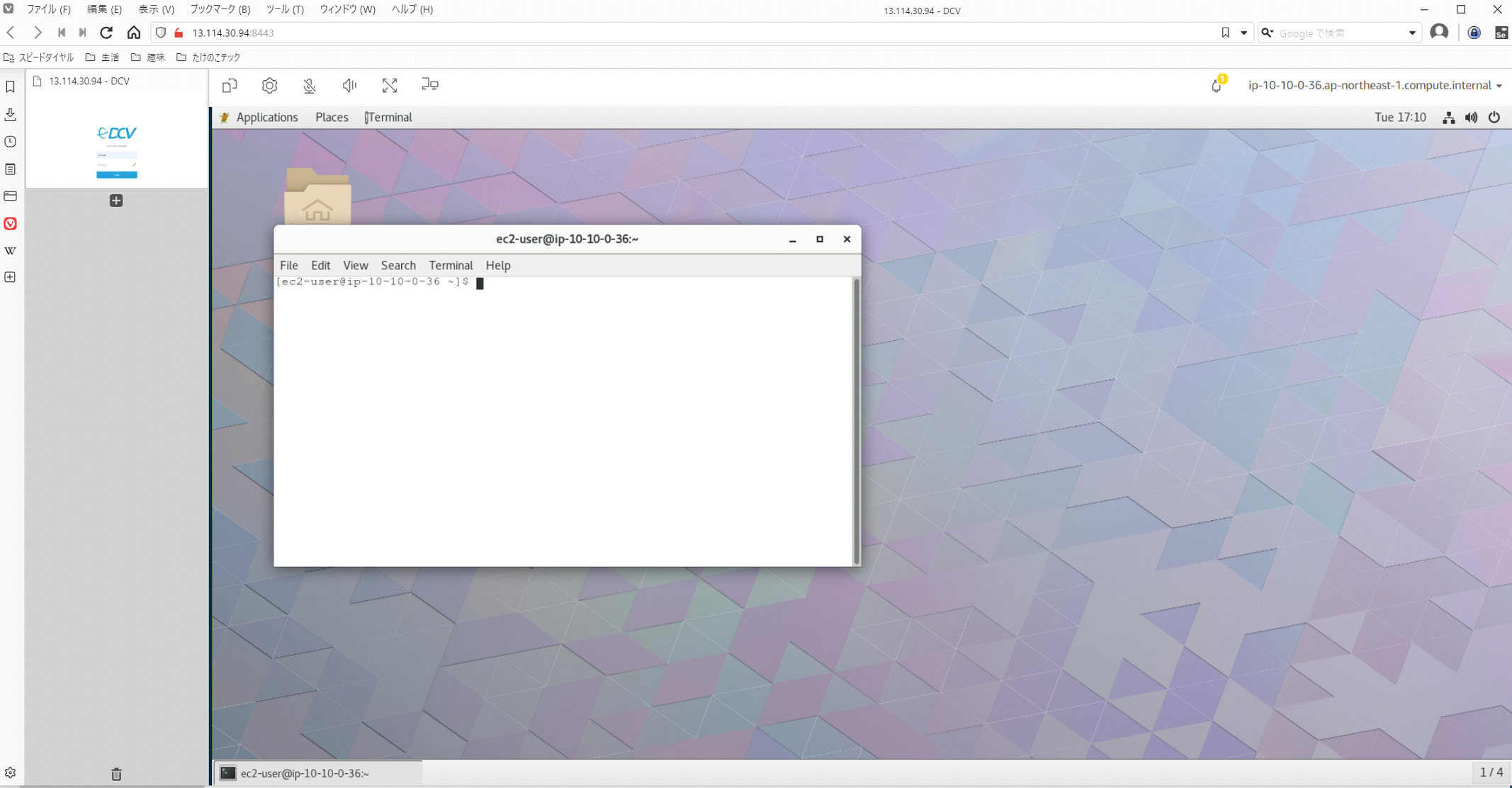
Task: Toggle the DCV microphone icon
Action: pos(310,86)
